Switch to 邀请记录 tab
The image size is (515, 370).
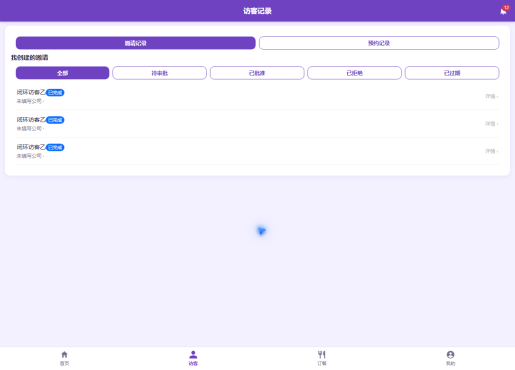[x=136, y=43]
